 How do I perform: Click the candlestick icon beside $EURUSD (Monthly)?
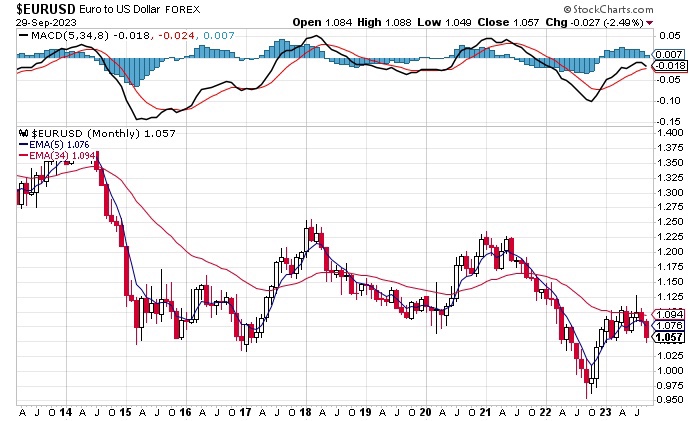[x=25, y=133]
